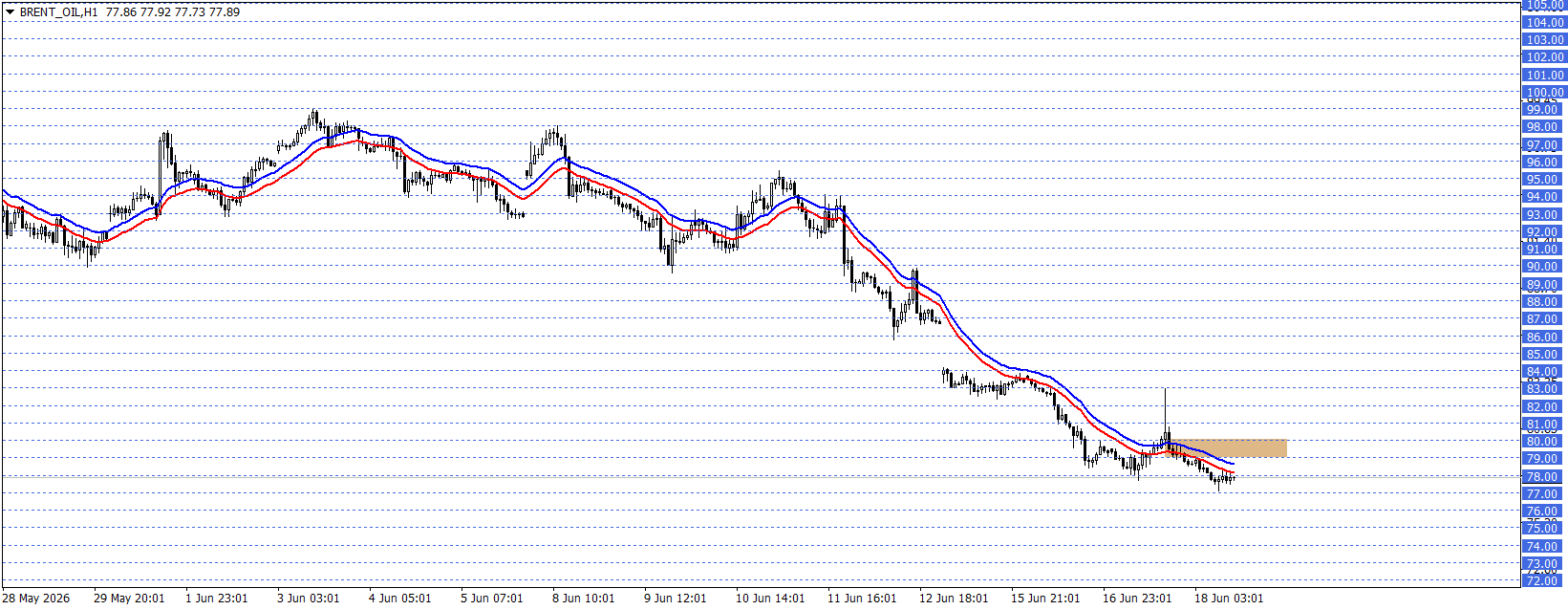Image resolution: width=1568 pixels, height=610 pixels.
Task: Click the 76.00 price label
Action: click(x=1544, y=512)
